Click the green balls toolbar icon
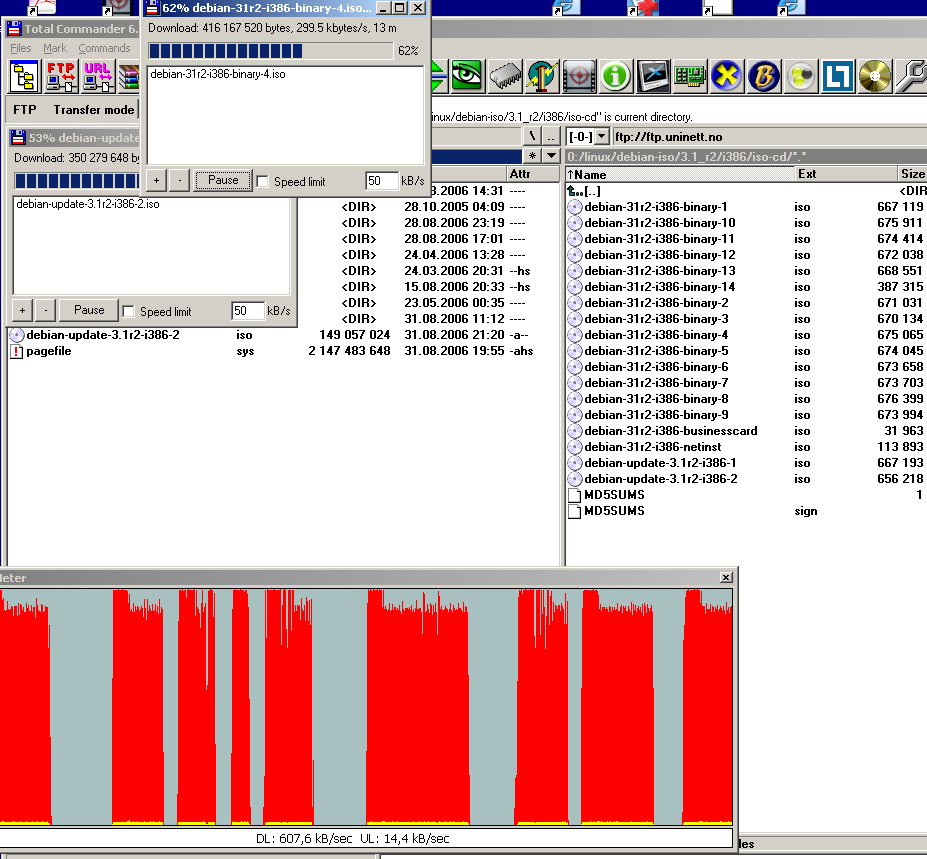The width and height of the screenshot is (927, 859). 800,76
